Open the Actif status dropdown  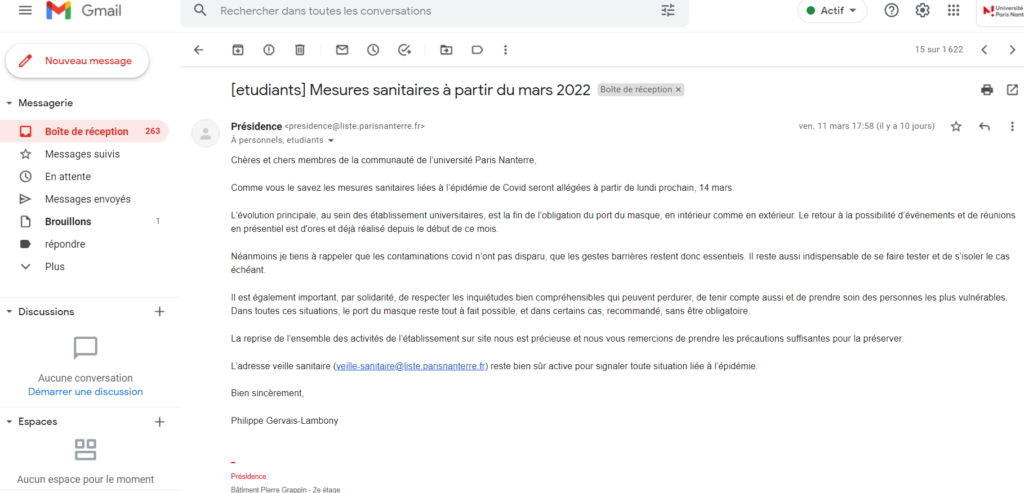click(832, 10)
